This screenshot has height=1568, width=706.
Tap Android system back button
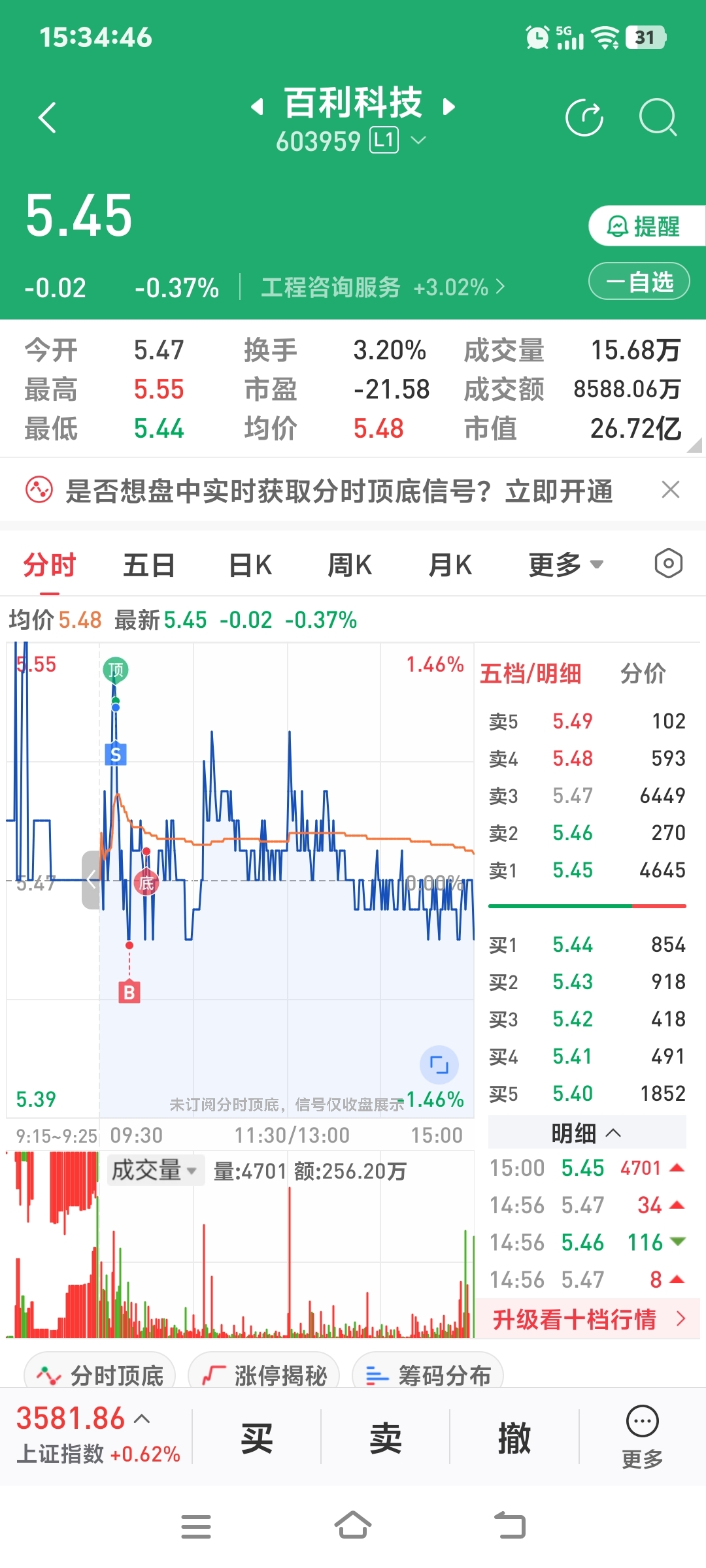point(510,1526)
